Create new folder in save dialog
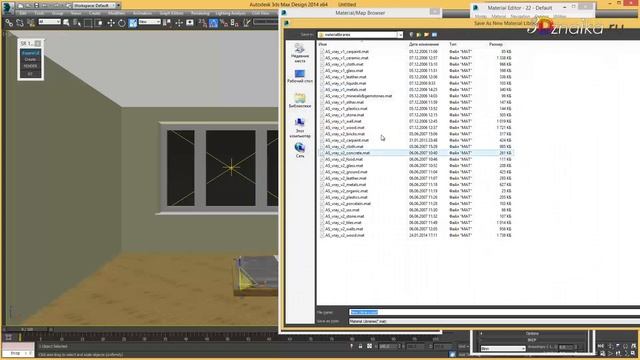640x360 pixels. click(427, 35)
